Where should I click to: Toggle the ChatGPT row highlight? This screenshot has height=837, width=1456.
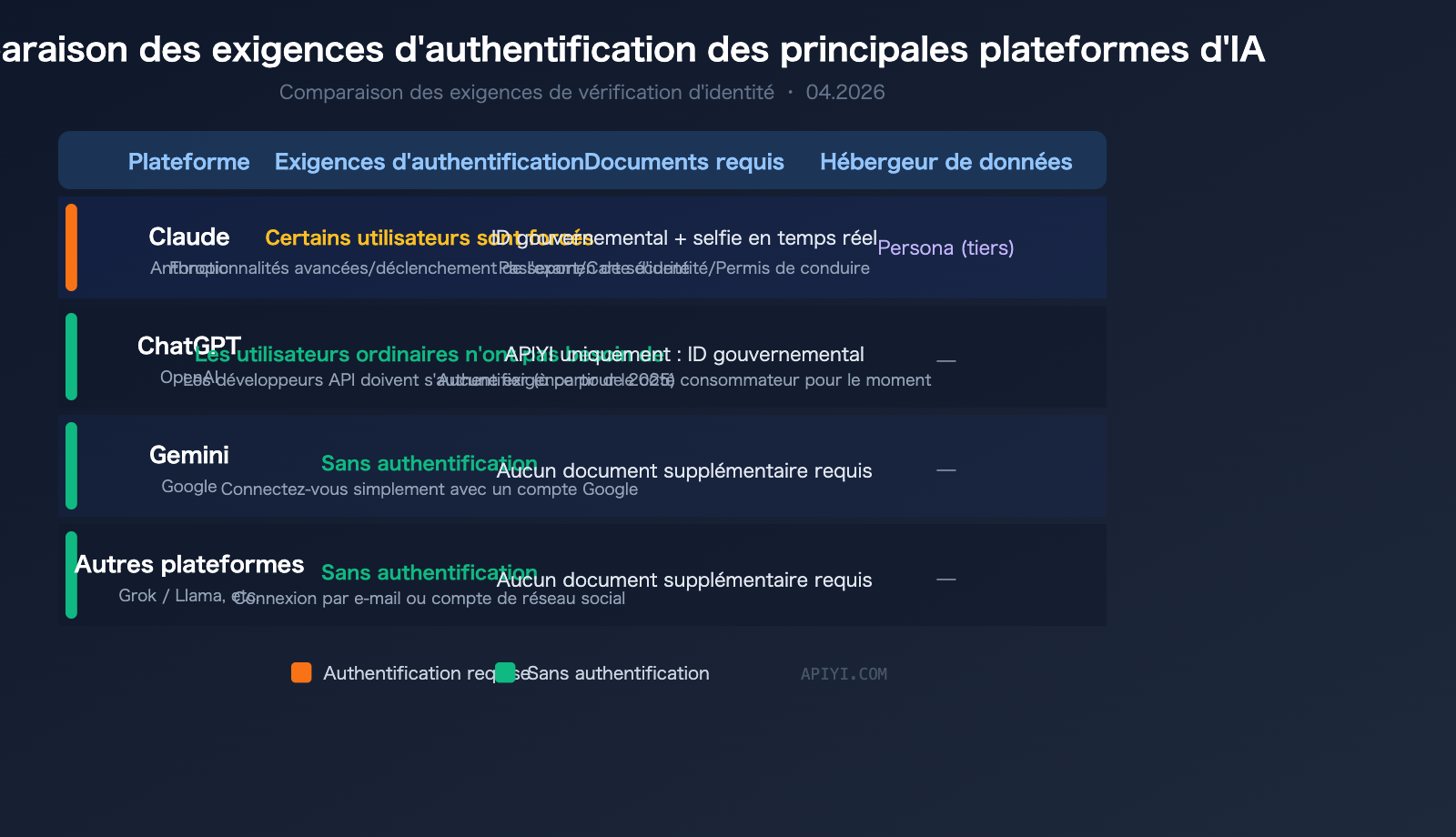[x=582, y=357]
